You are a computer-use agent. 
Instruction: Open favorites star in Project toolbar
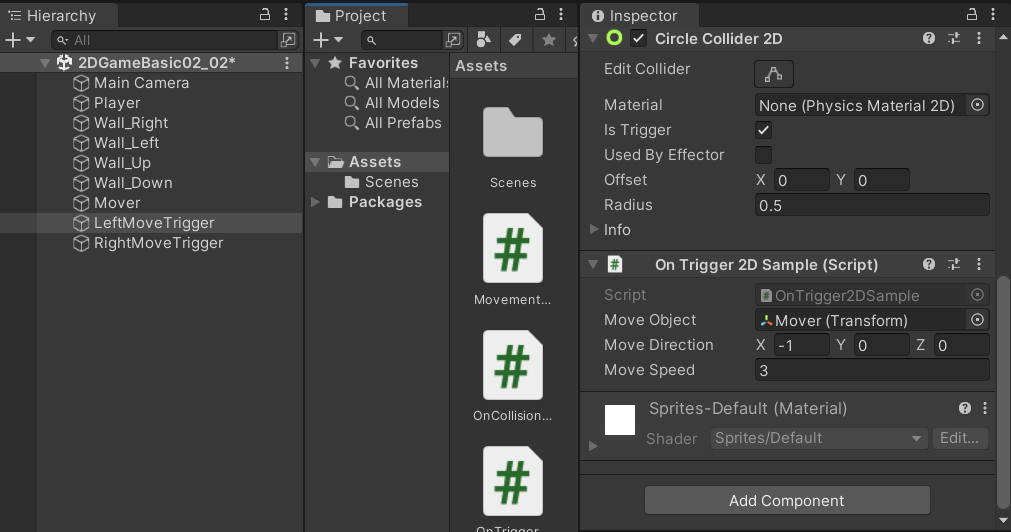[549, 40]
